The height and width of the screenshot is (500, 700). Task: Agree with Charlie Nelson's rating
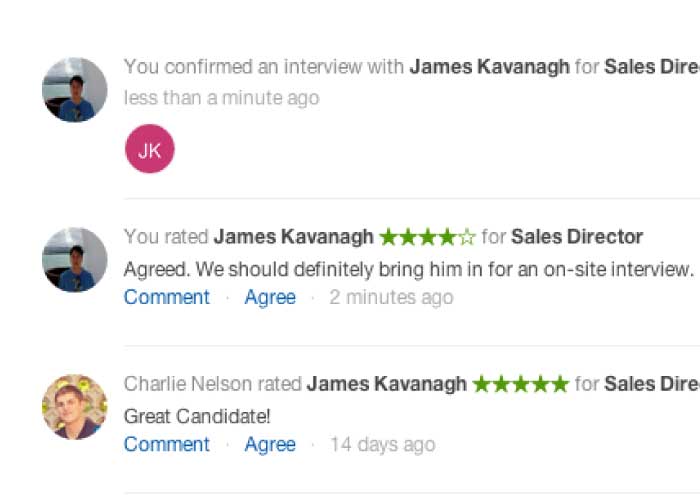(x=270, y=444)
